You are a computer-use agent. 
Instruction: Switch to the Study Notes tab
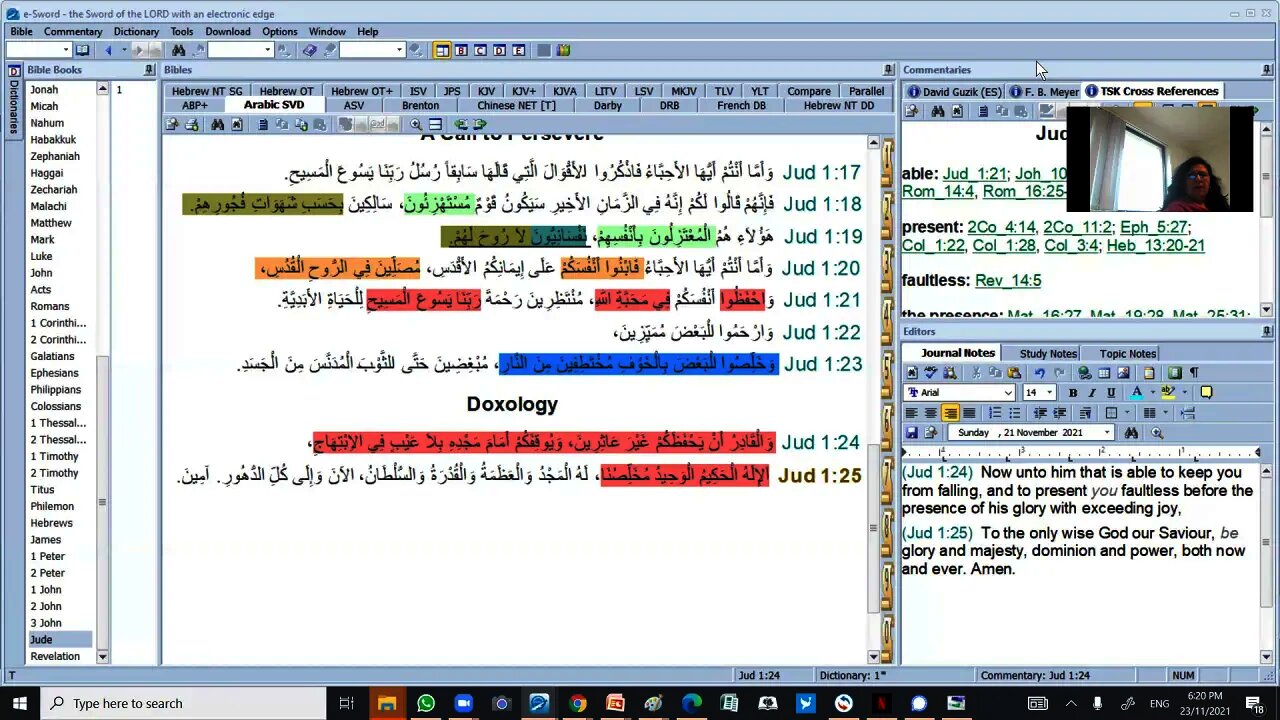1048,353
